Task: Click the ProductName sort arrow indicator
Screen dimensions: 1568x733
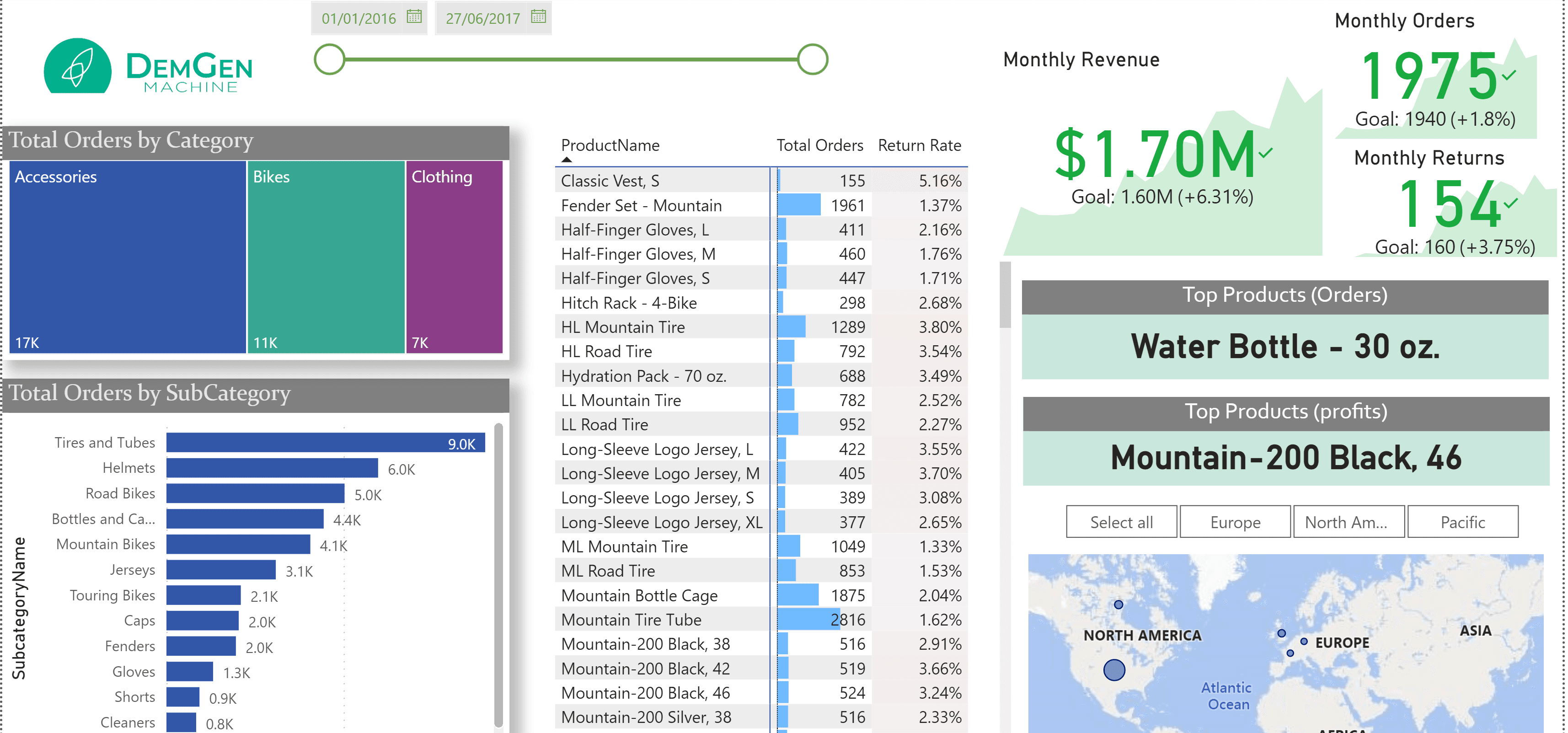Action: (567, 160)
